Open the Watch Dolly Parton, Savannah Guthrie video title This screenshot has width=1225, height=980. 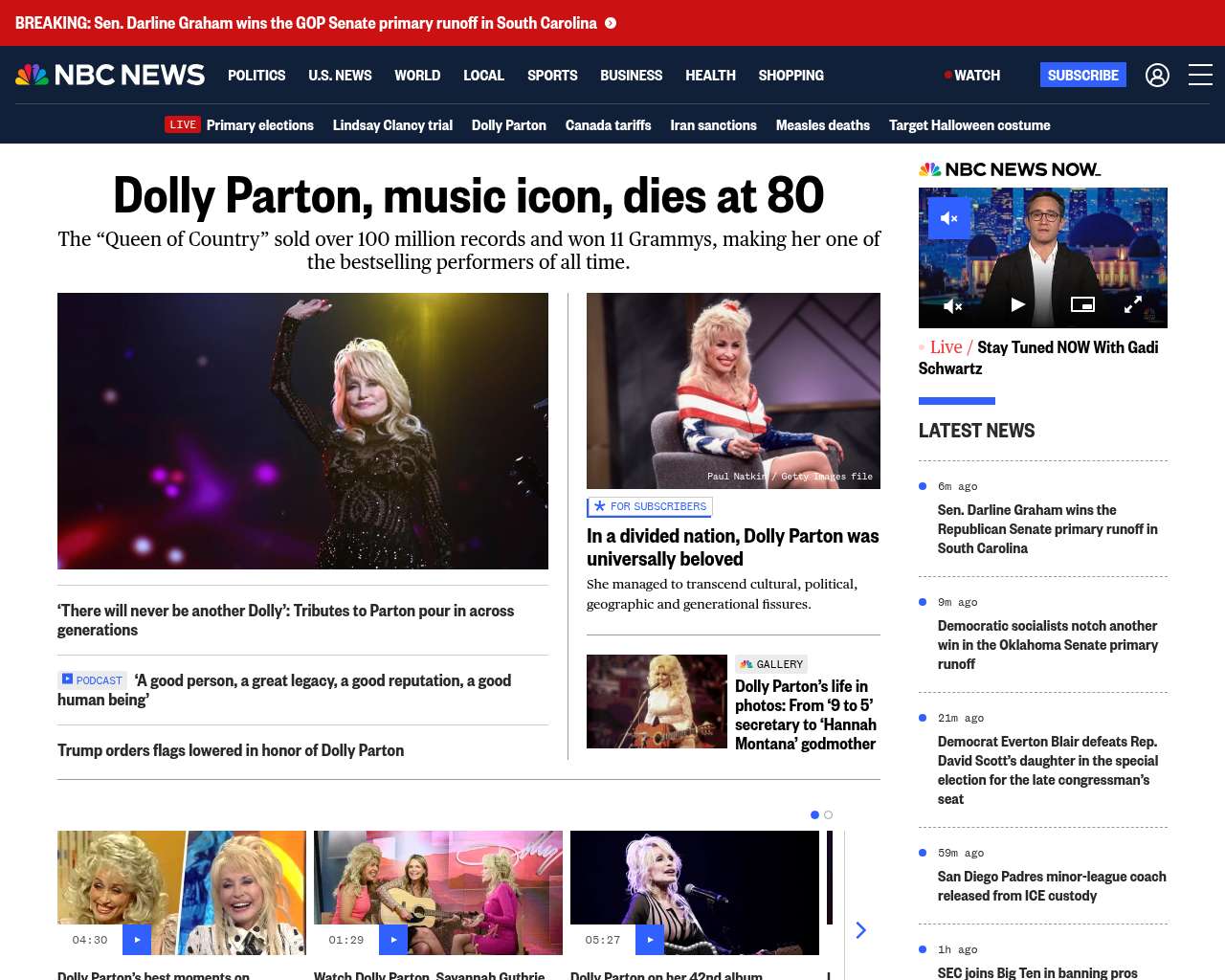click(429, 975)
